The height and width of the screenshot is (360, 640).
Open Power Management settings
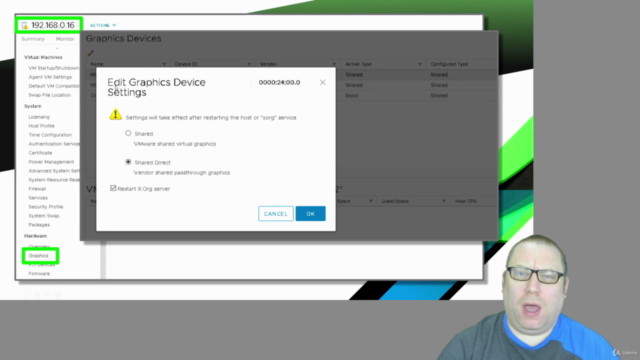pyautogui.click(x=51, y=162)
